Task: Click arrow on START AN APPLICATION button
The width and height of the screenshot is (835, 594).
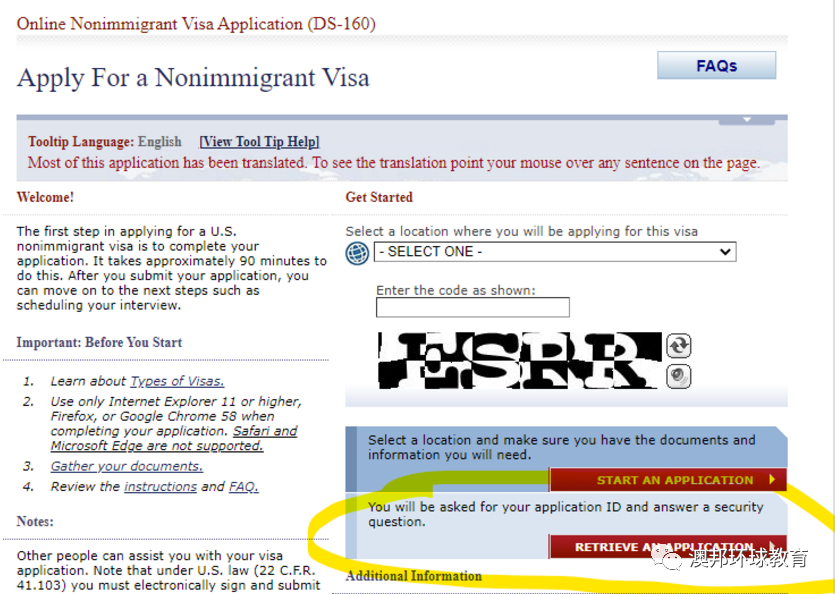Action: (x=772, y=480)
